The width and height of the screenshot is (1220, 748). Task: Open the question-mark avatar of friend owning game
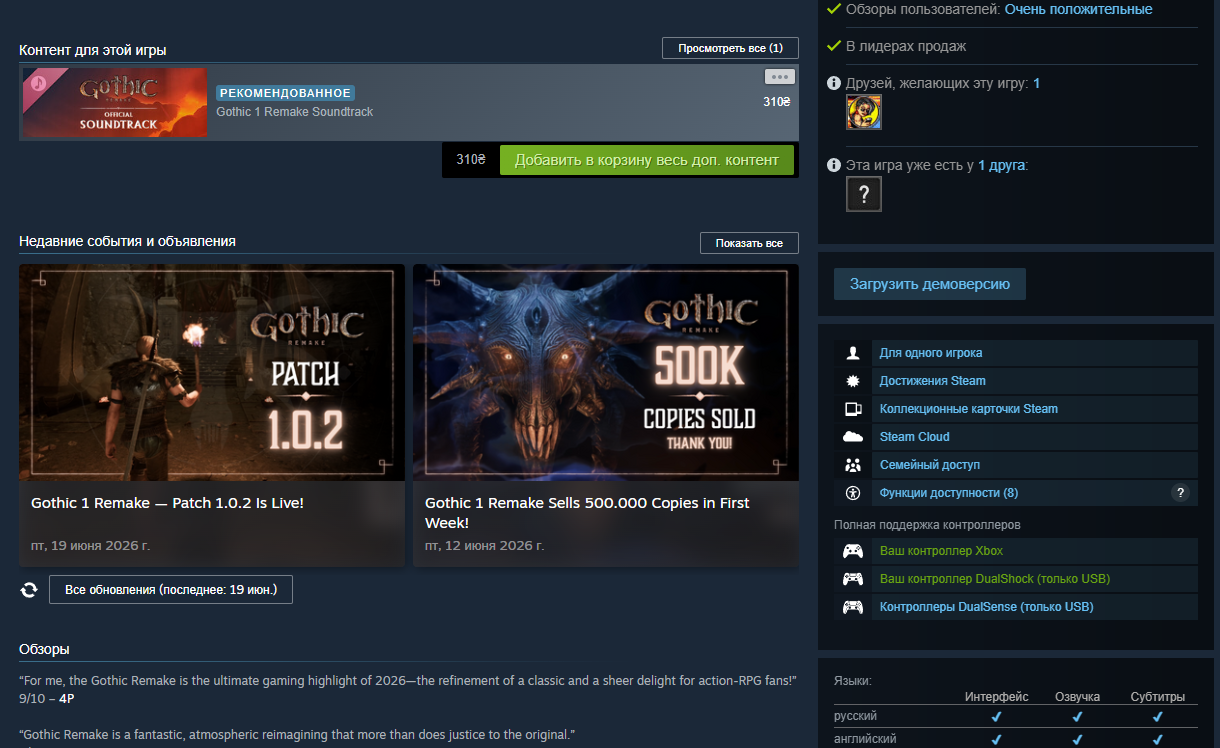point(864,194)
